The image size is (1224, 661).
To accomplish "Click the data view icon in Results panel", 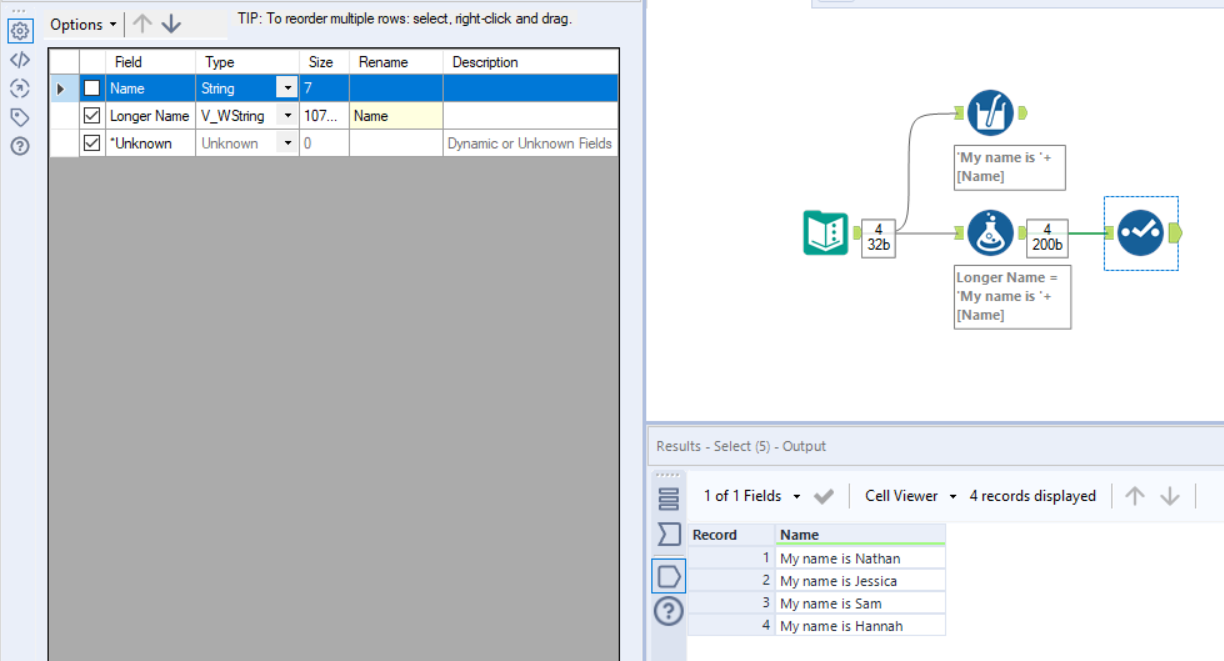I will click(x=668, y=574).
